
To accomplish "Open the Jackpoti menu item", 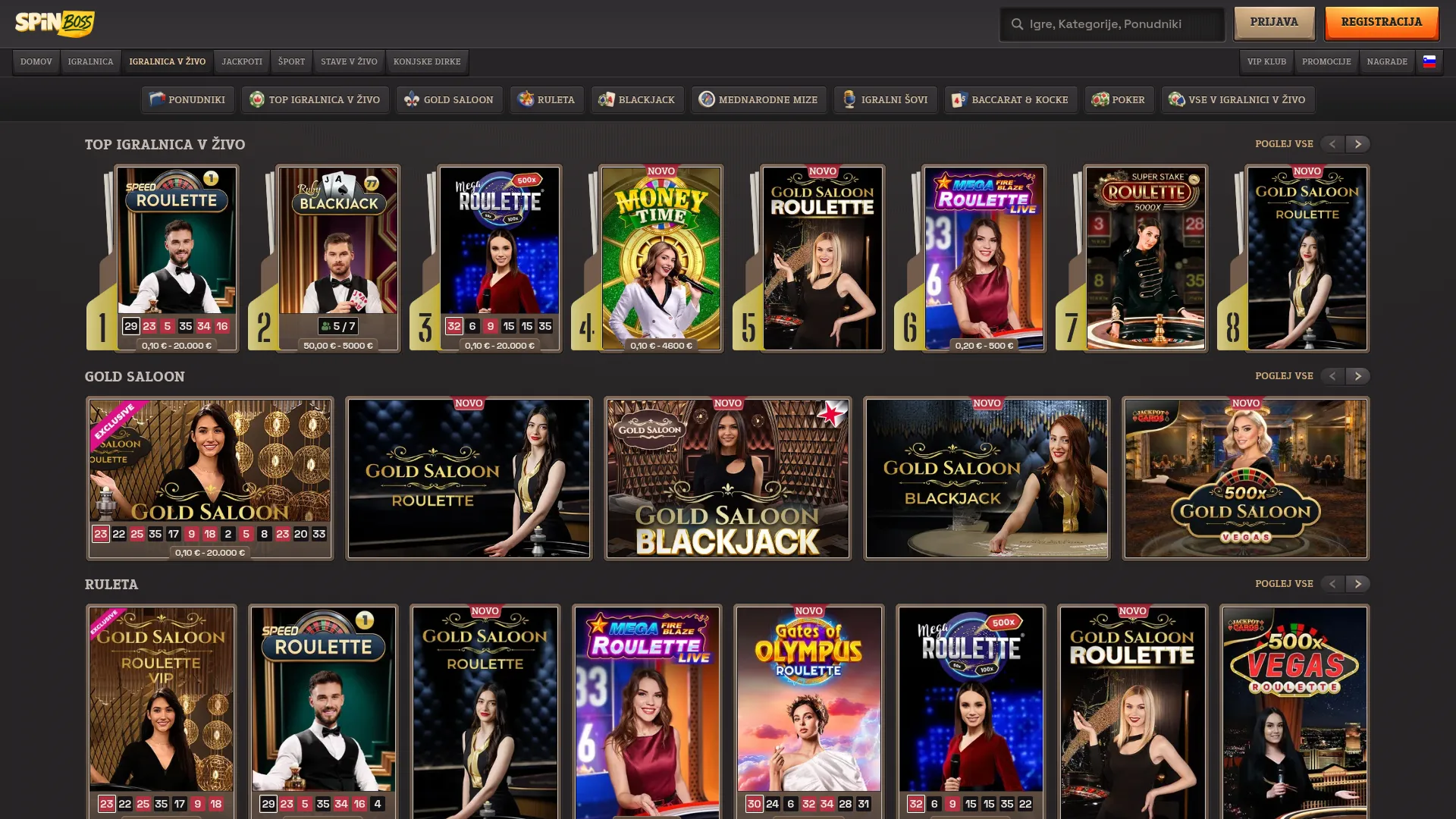I will coord(242,62).
